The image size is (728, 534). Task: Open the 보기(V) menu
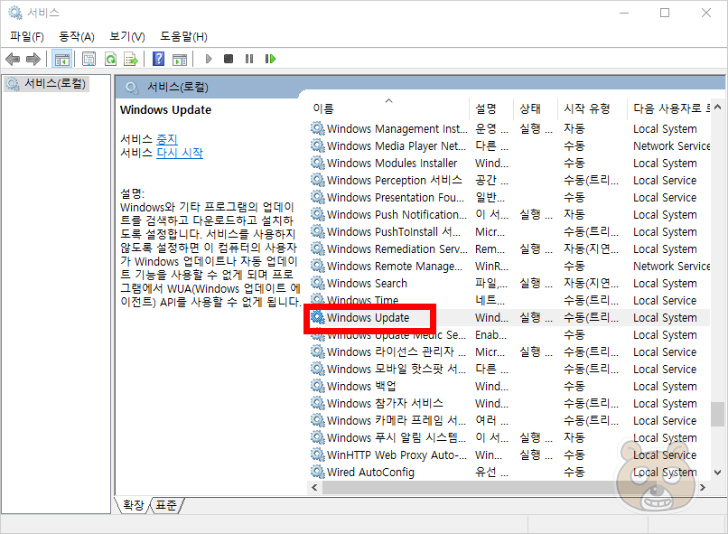(127, 37)
